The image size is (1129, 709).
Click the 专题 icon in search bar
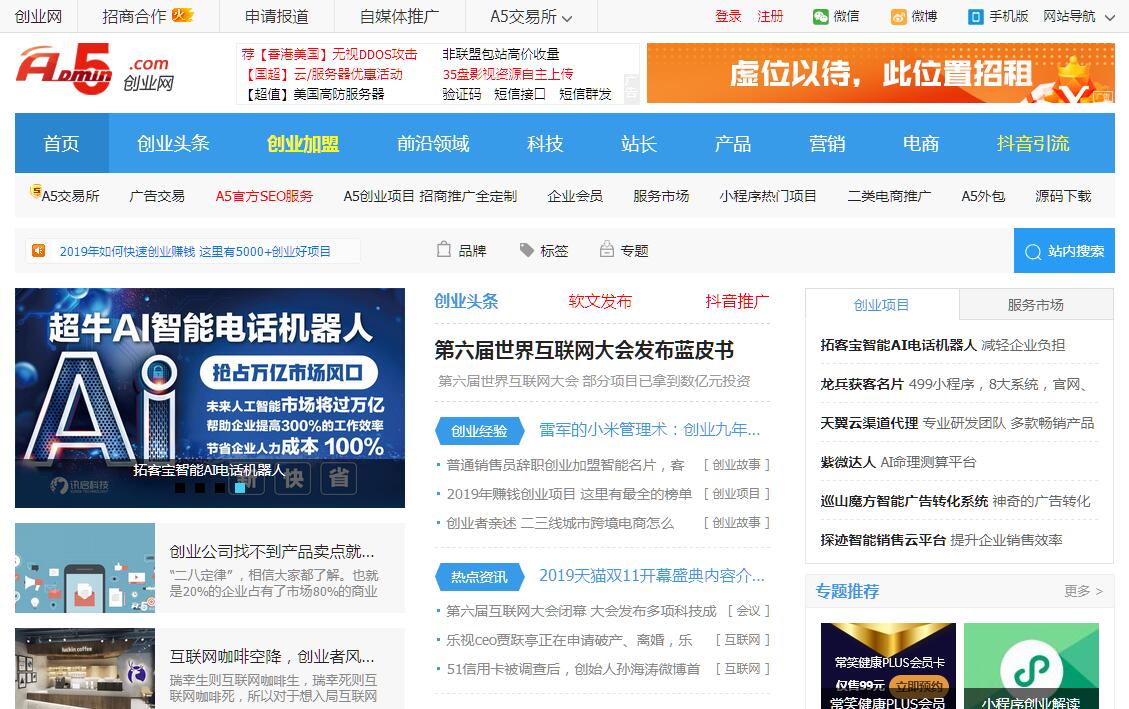pos(607,250)
